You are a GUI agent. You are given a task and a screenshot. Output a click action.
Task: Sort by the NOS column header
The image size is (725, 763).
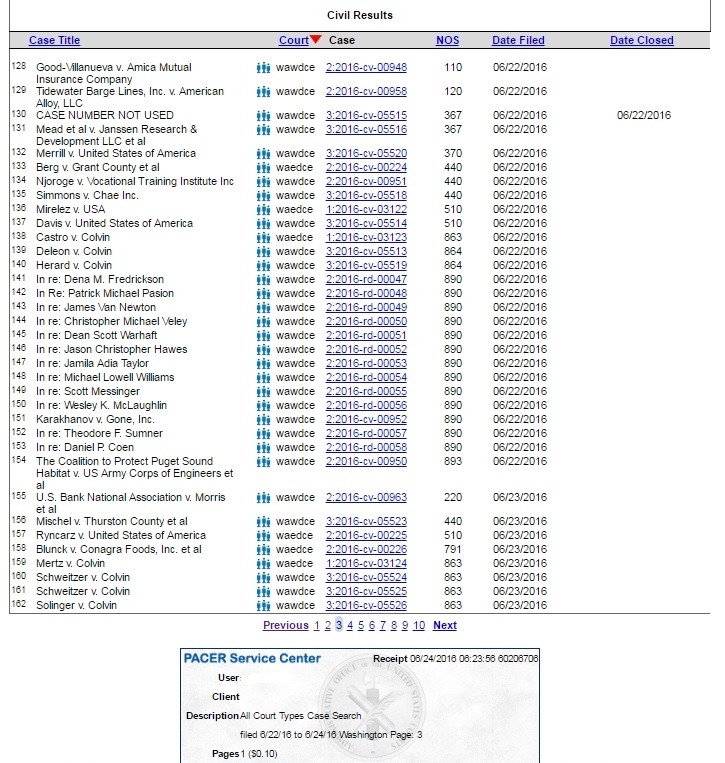pos(447,41)
